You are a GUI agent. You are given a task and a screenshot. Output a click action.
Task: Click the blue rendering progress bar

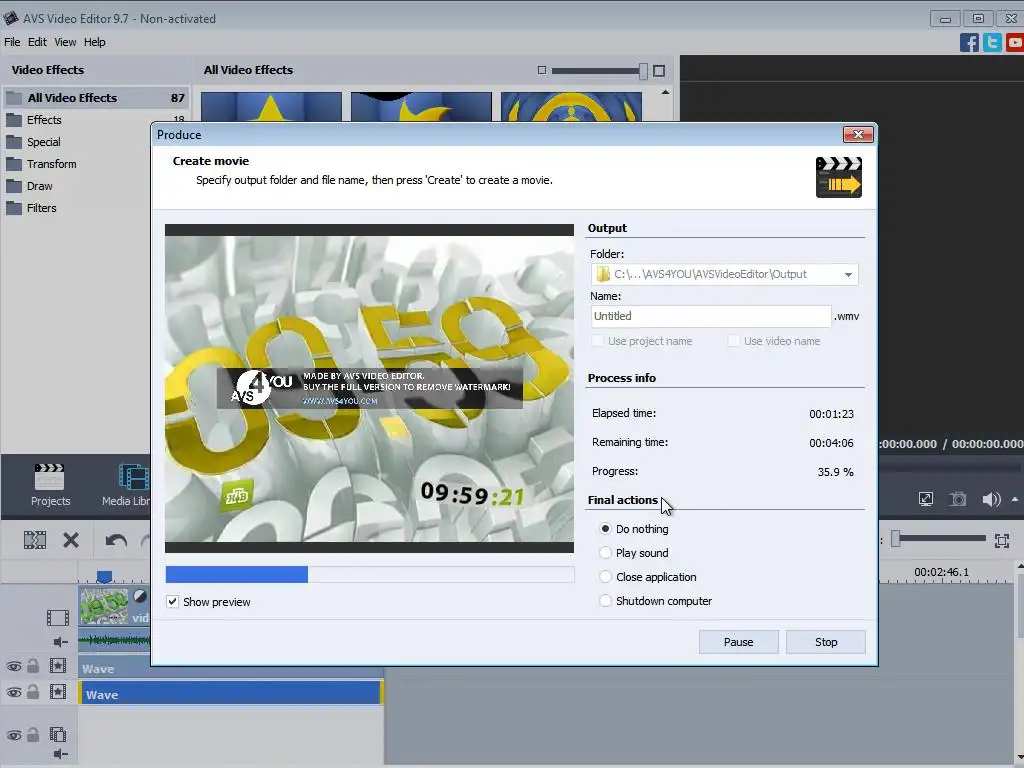point(236,574)
